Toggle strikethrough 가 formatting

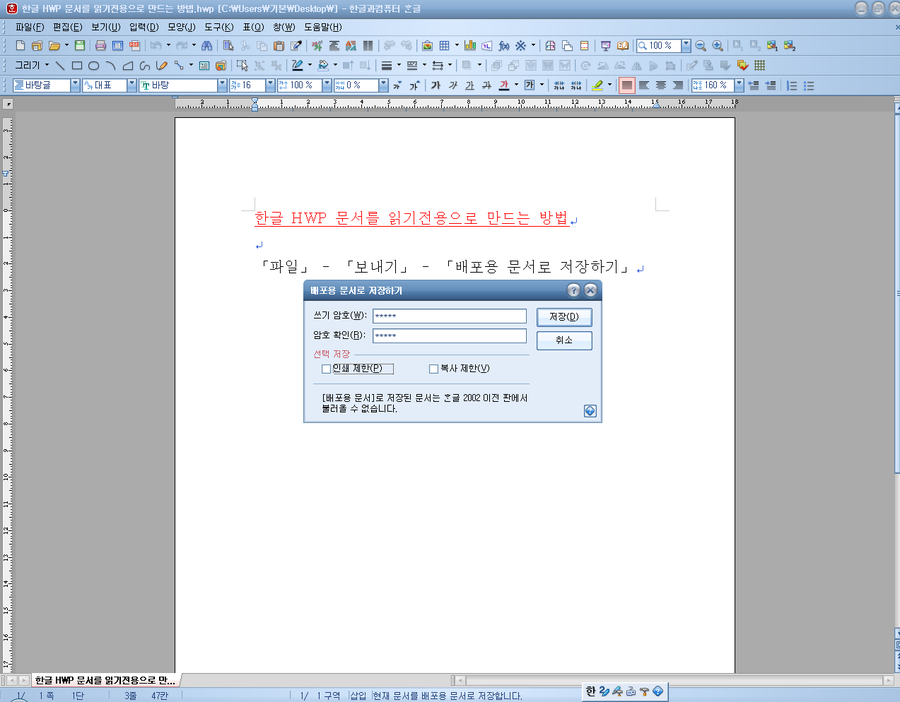pos(487,86)
